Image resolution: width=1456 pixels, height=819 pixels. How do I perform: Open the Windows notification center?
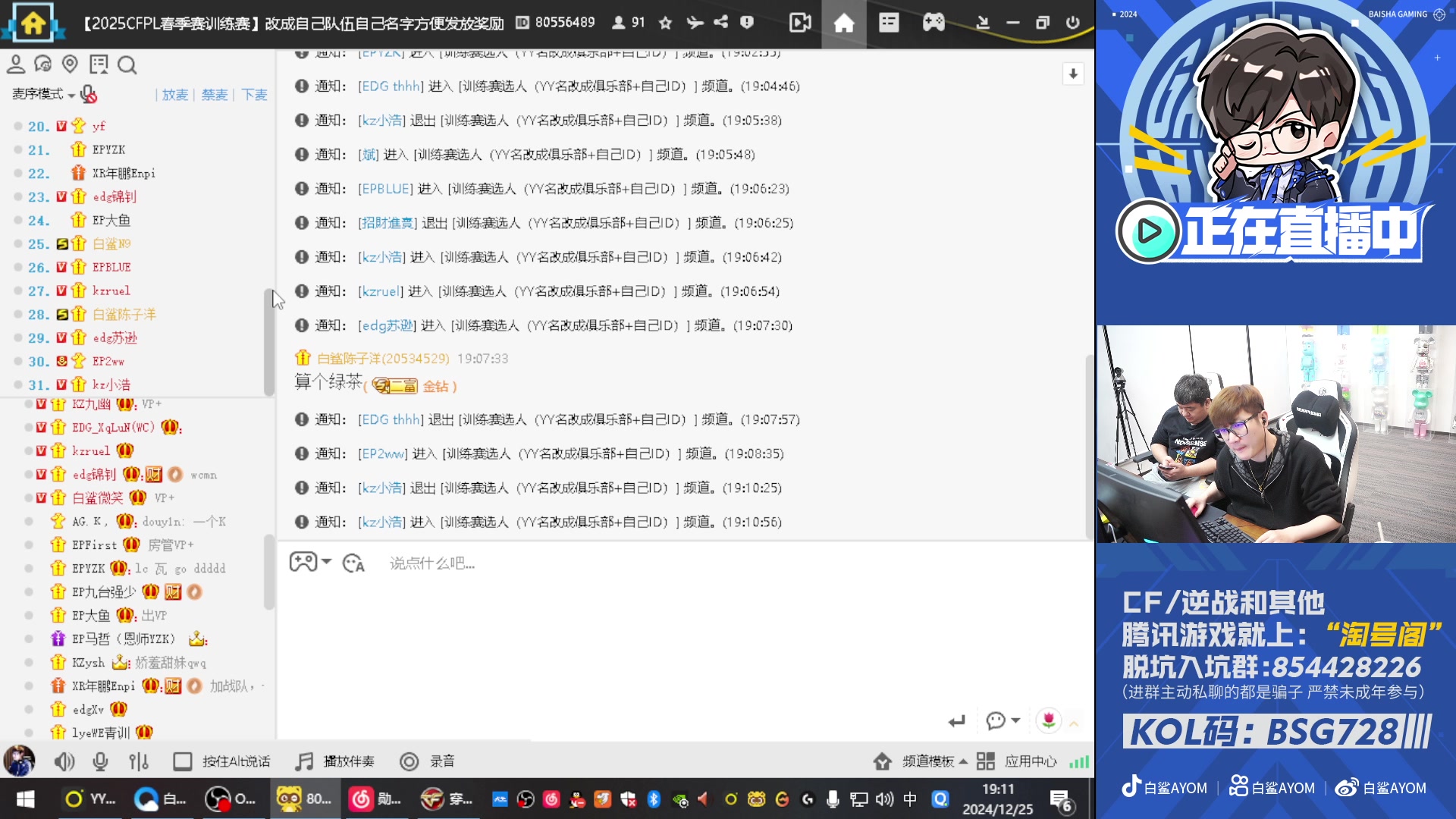tap(1061, 799)
